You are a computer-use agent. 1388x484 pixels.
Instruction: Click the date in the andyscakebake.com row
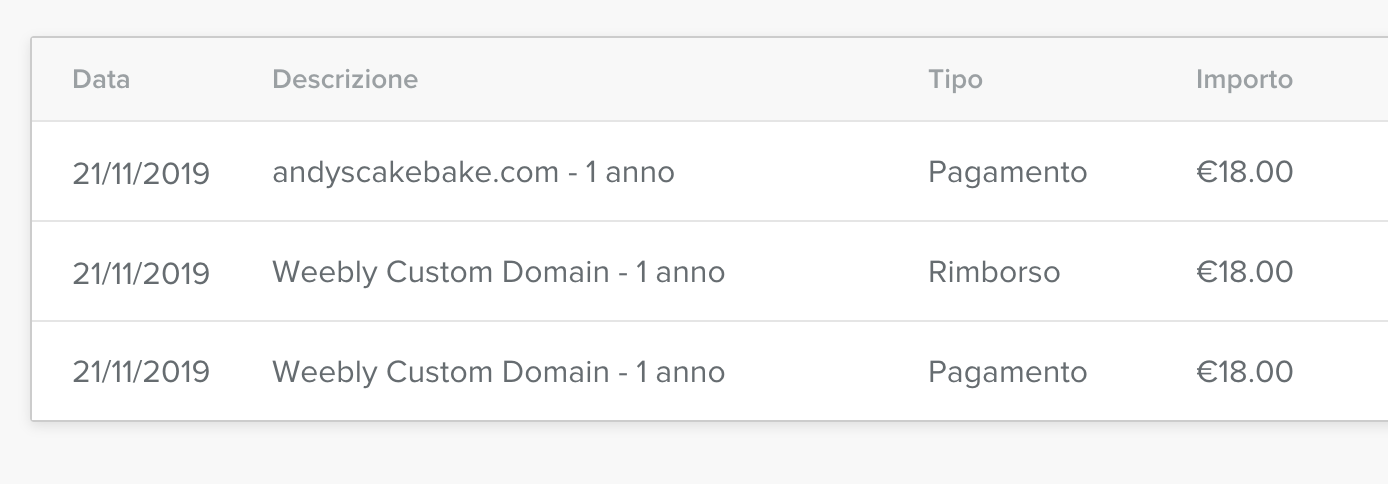tap(141, 173)
